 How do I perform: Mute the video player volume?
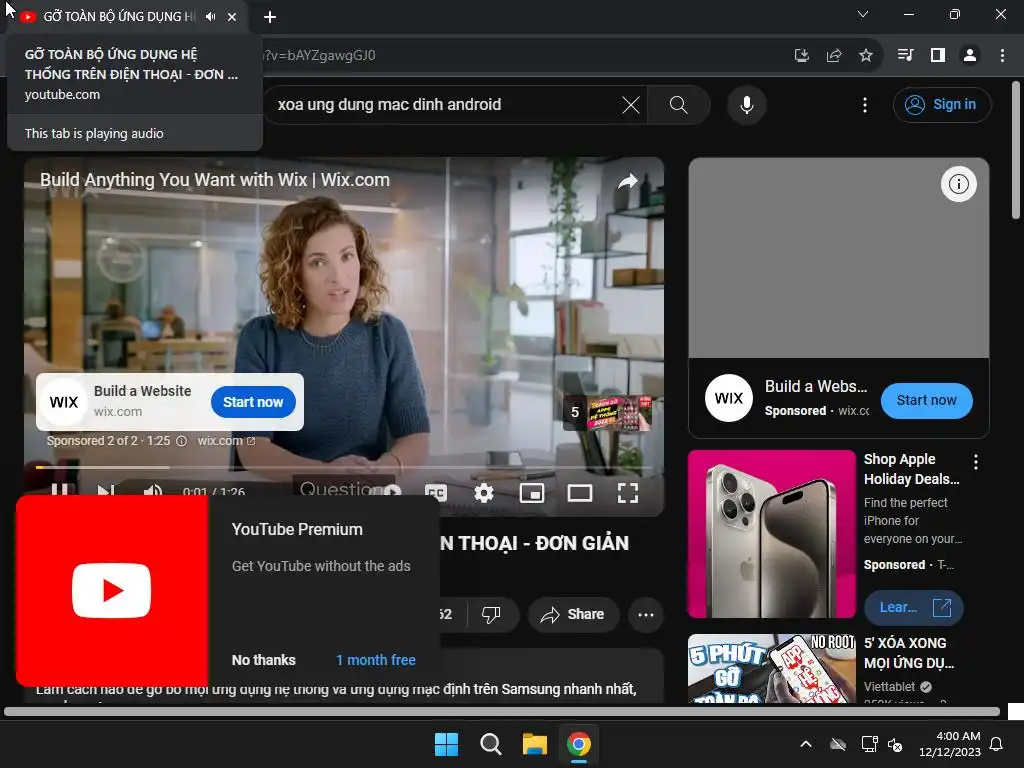(153, 490)
